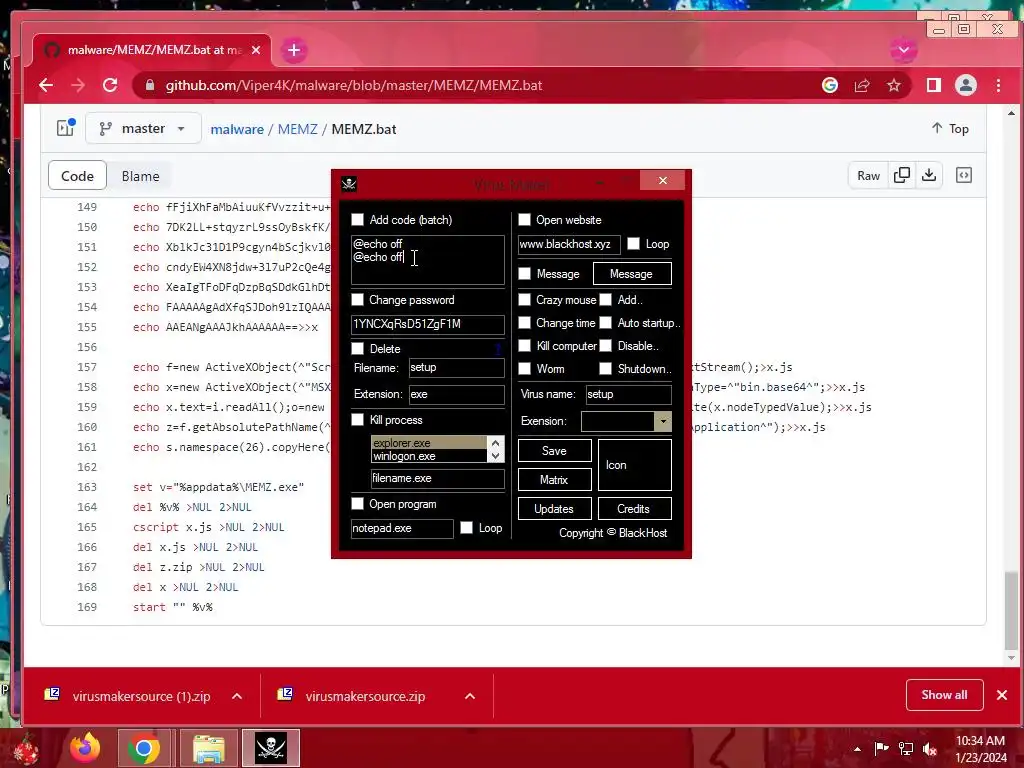Click the Raw button
1024x768 pixels.
click(868, 175)
